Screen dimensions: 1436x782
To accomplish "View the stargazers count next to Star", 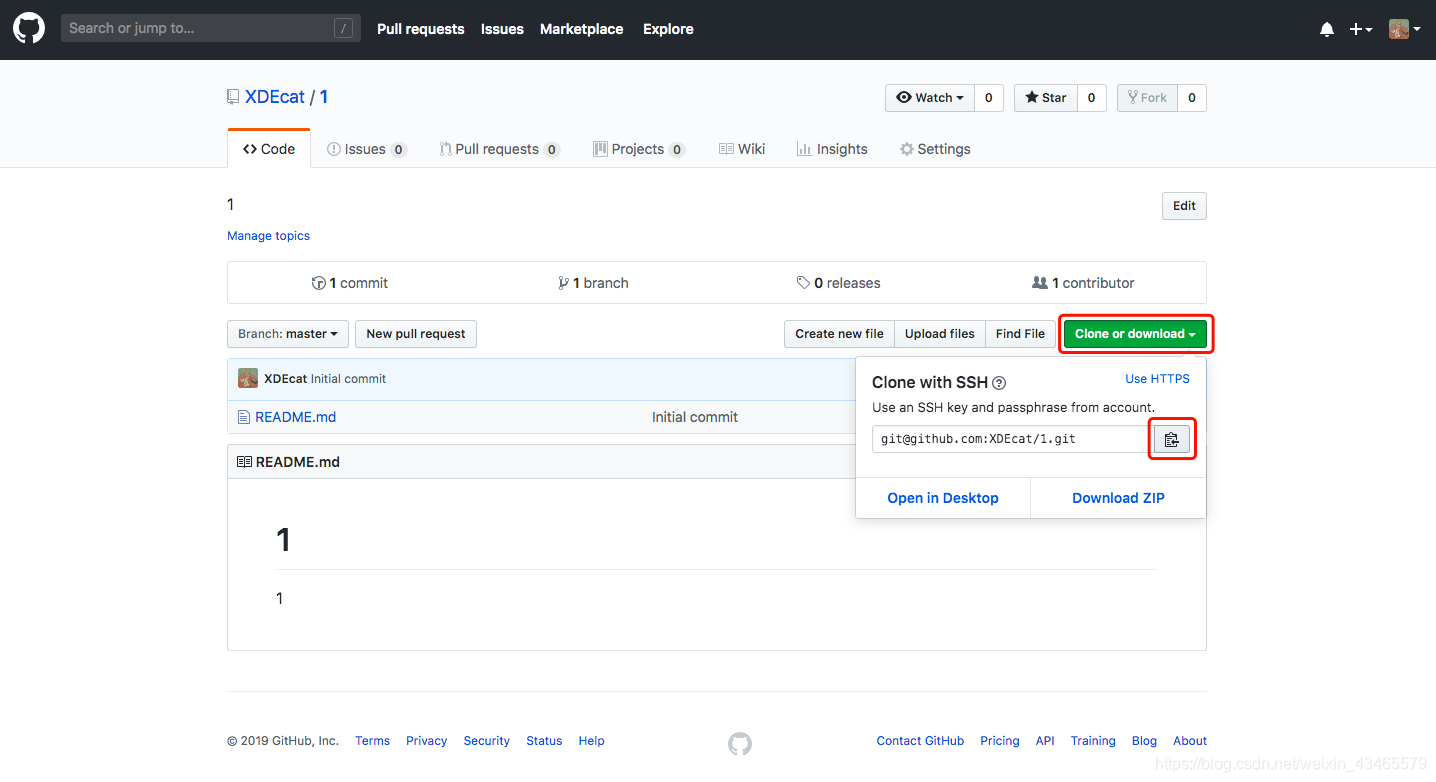I will coord(1091,97).
